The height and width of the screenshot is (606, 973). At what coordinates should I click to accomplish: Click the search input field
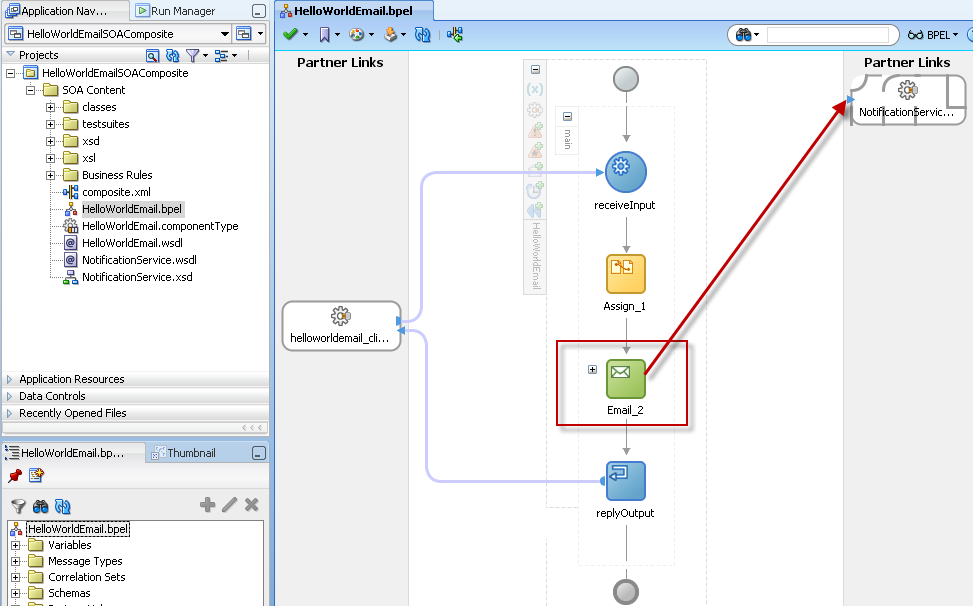pyautogui.click(x=832, y=35)
